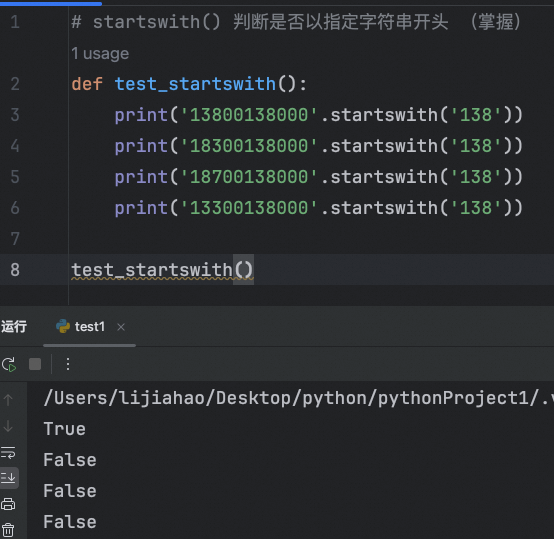Click line number 1 in gutter

tap(15, 22)
